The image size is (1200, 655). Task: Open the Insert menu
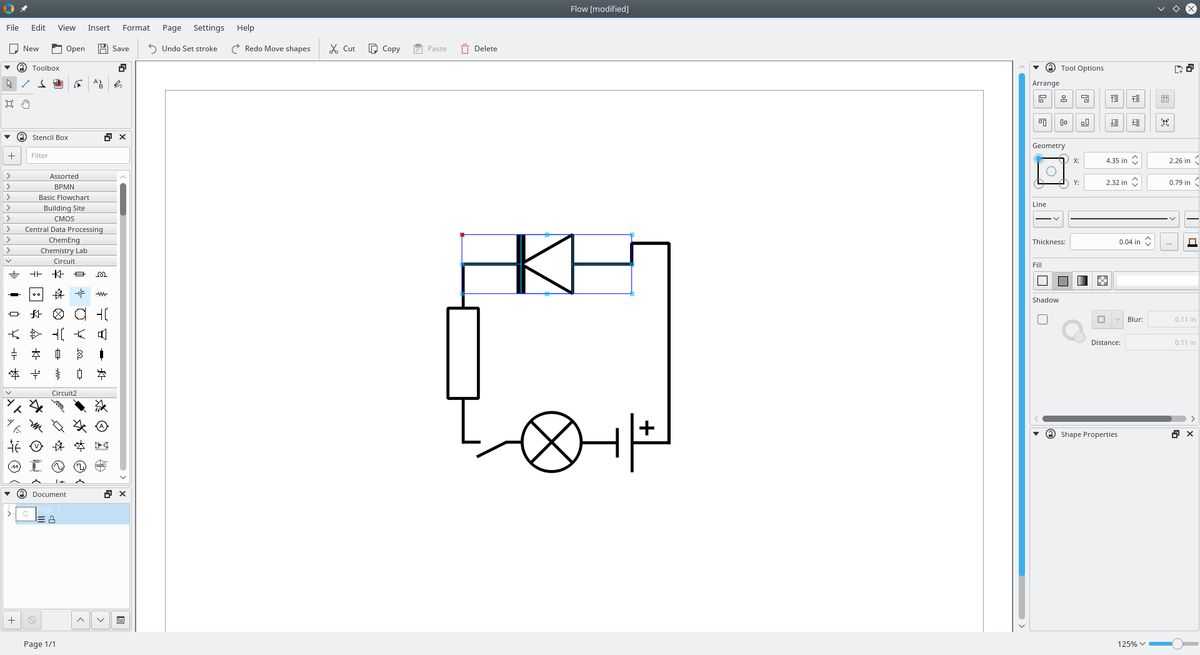(x=98, y=27)
